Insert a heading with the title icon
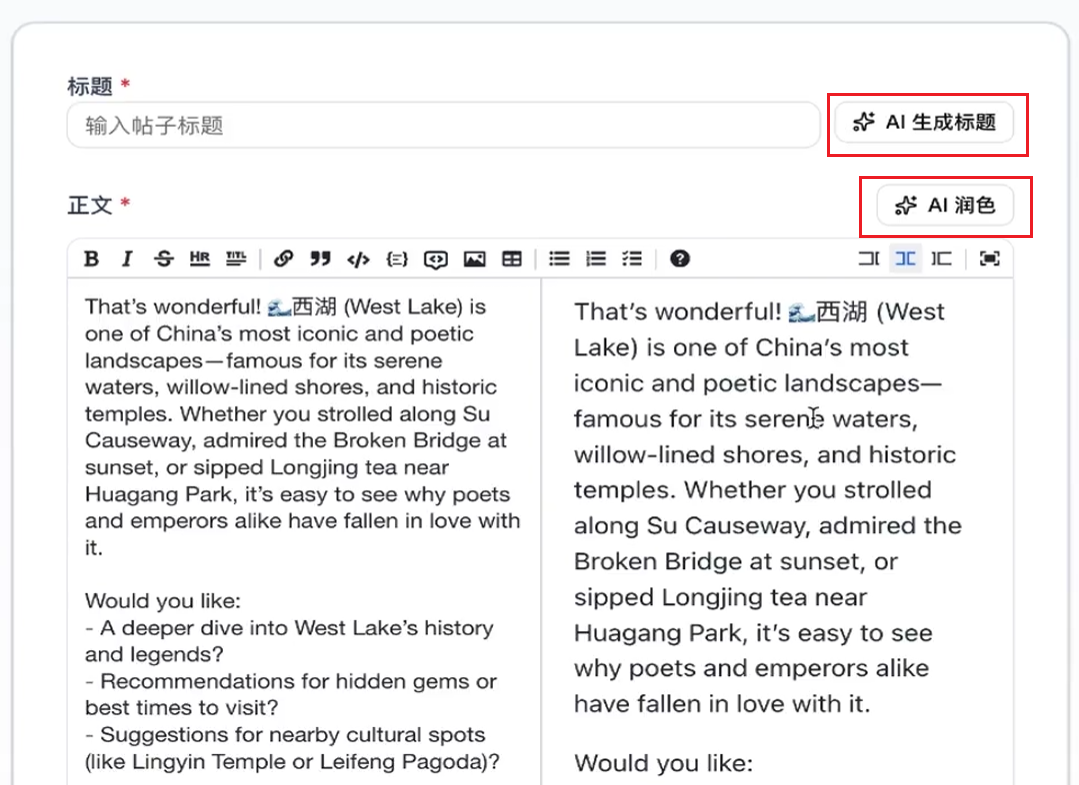 (236, 259)
